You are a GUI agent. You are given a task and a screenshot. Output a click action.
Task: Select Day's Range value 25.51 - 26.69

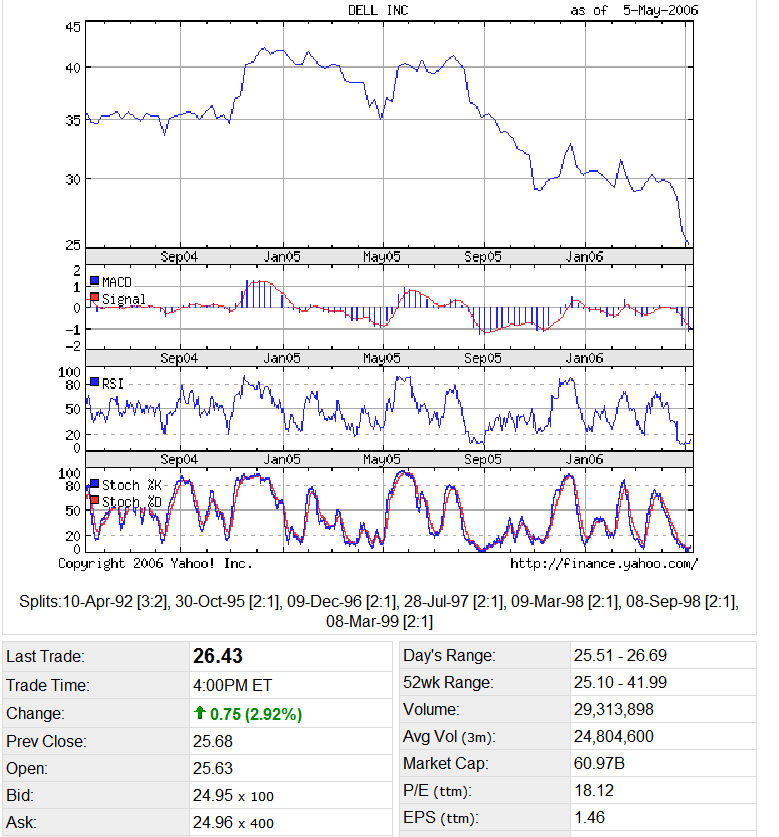pyautogui.click(x=620, y=656)
